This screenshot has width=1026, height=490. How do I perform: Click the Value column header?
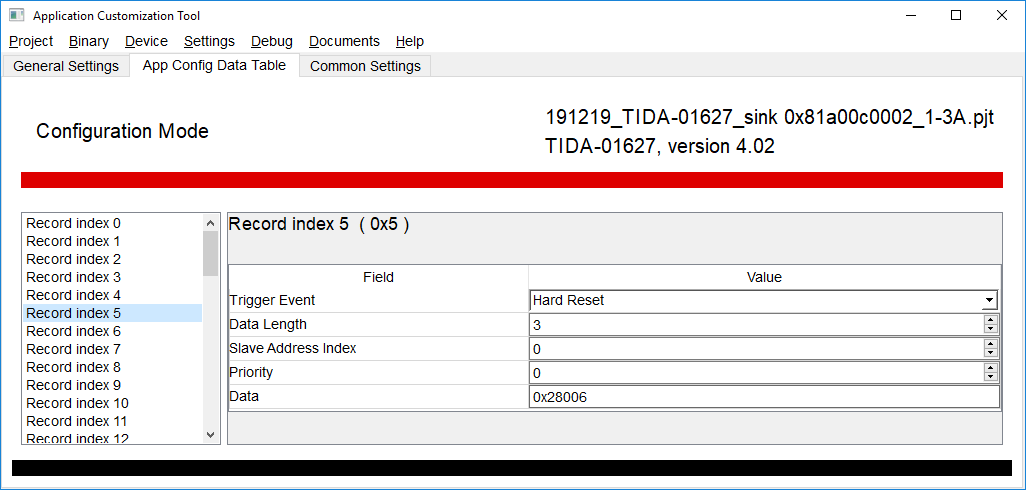(x=764, y=277)
